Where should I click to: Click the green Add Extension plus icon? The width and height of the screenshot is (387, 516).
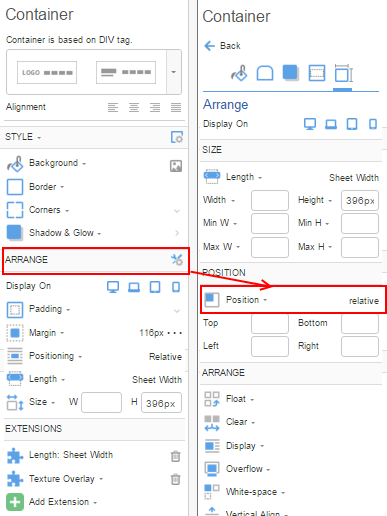(15, 502)
